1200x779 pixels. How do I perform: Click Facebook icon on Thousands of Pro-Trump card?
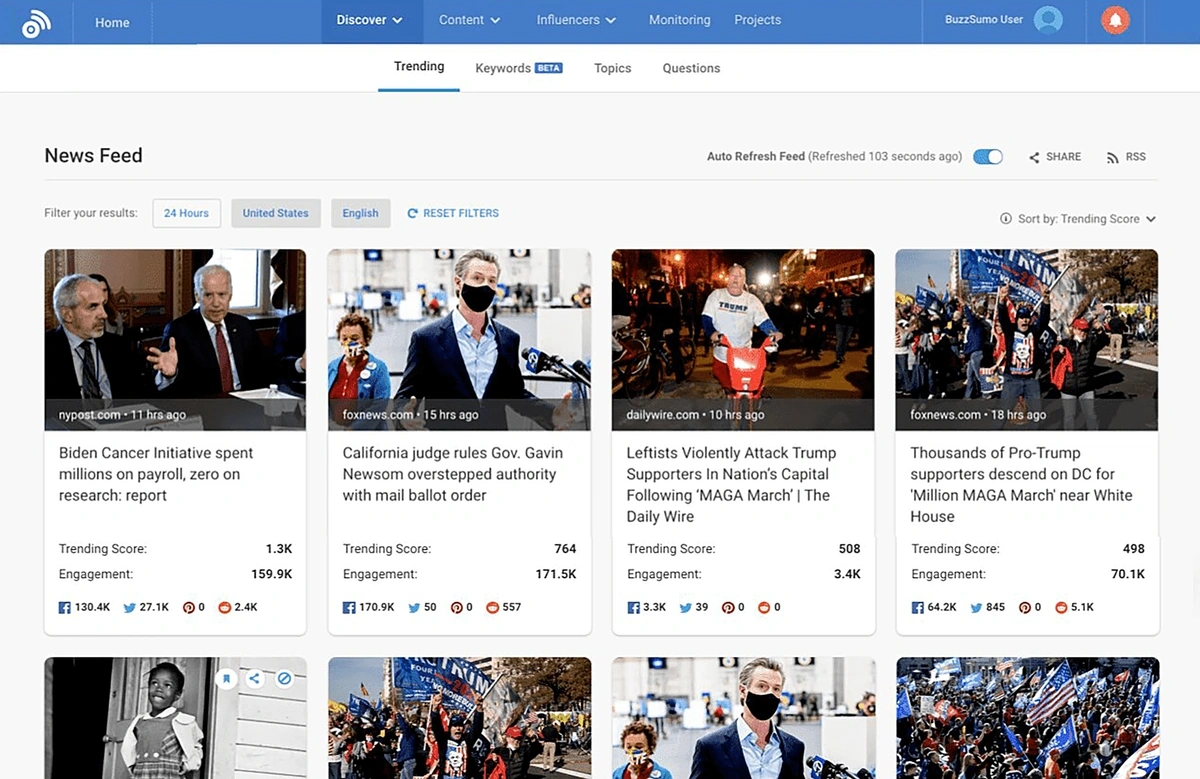[917, 607]
